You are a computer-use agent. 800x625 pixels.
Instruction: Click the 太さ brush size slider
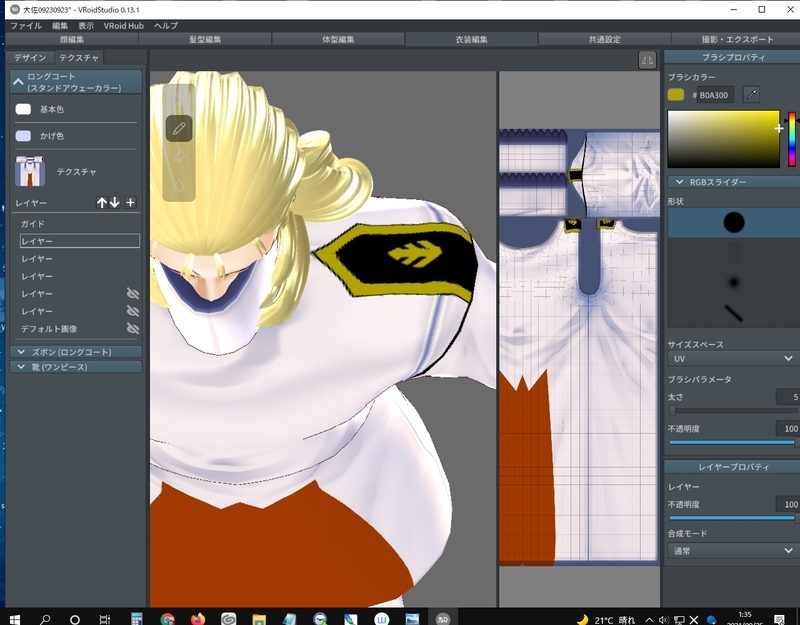[x=733, y=410]
